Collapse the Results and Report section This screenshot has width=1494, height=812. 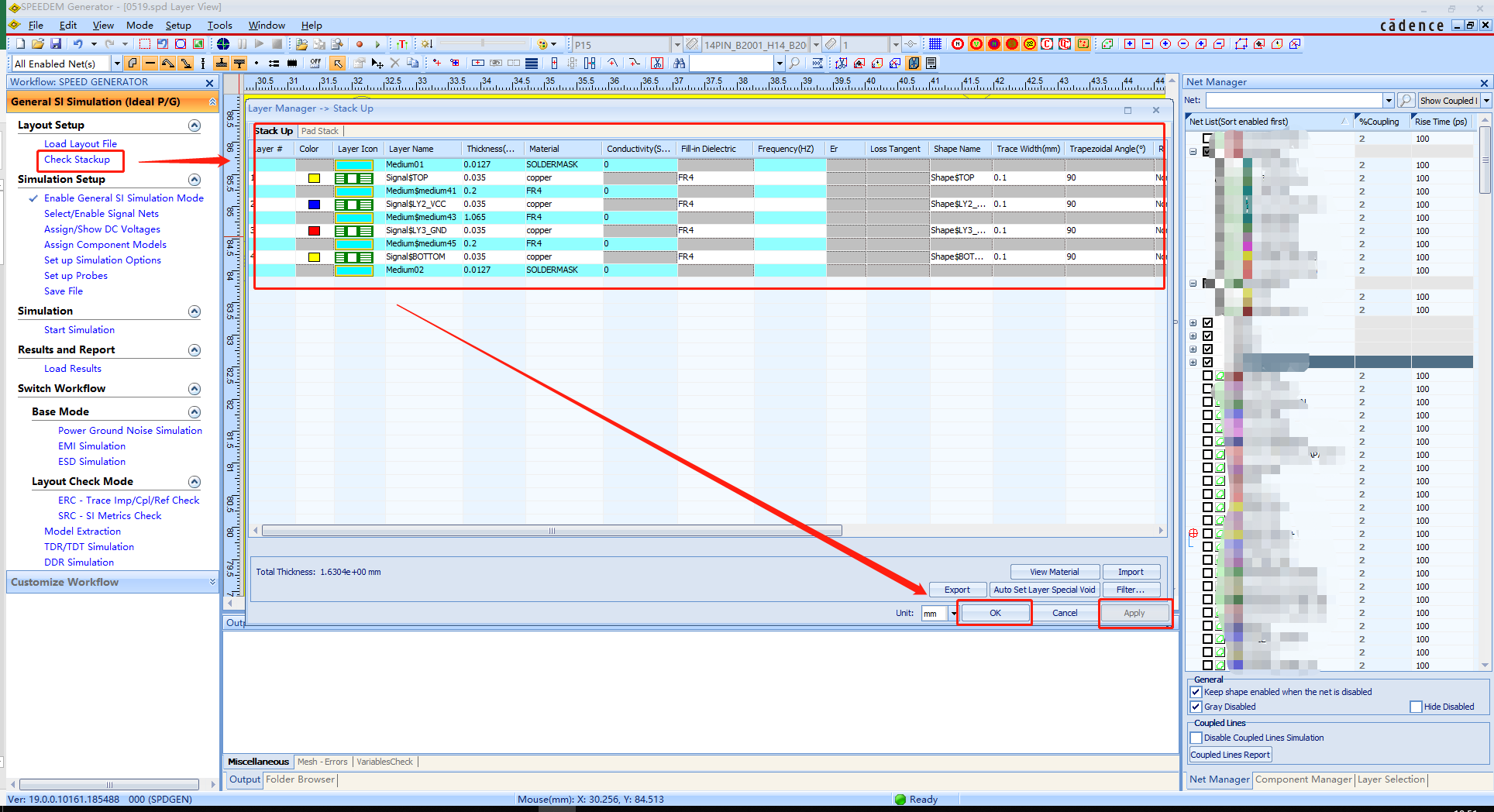(x=194, y=350)
